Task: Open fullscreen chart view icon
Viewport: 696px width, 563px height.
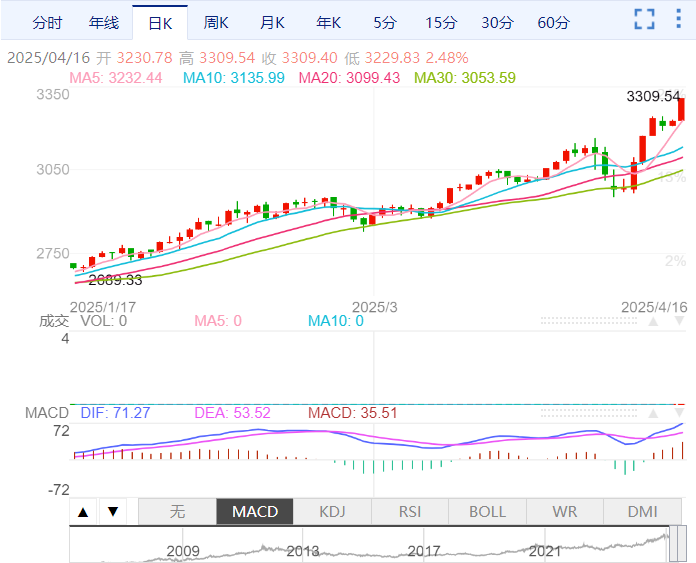Action: (645, 19)
